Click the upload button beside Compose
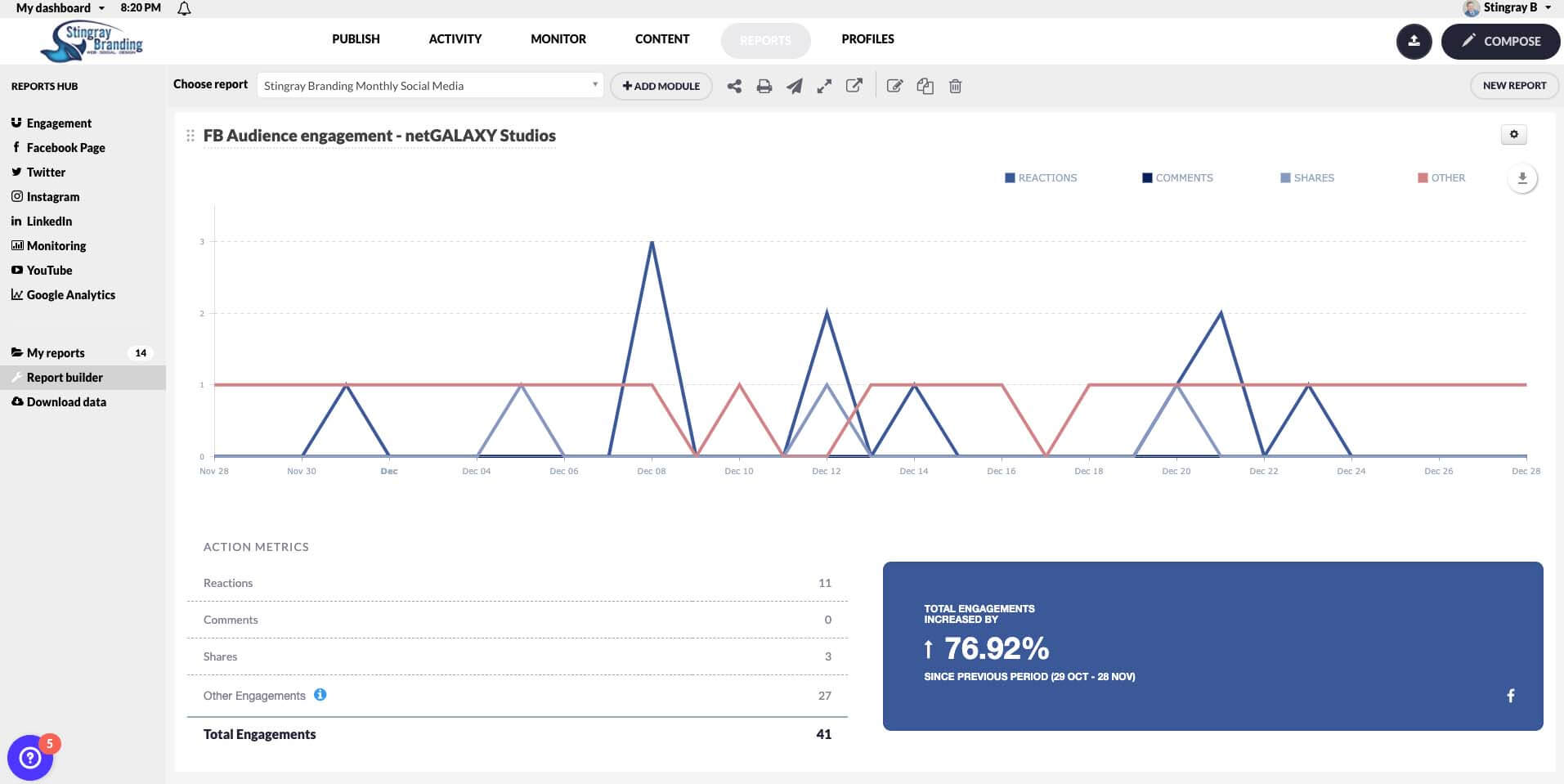 [1414, 41]
